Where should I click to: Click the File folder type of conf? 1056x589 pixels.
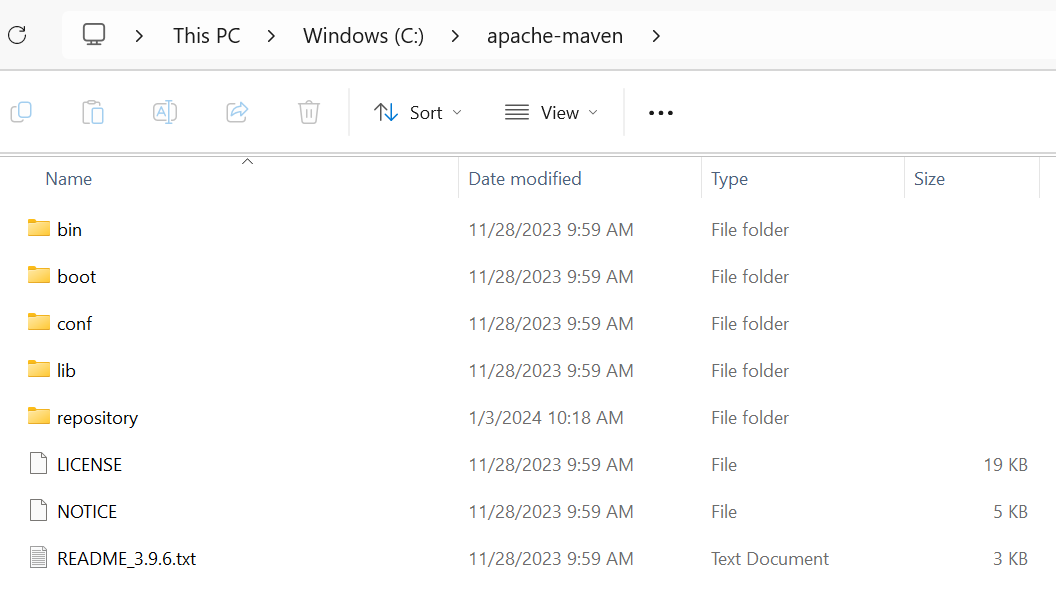tap(750, 324)
